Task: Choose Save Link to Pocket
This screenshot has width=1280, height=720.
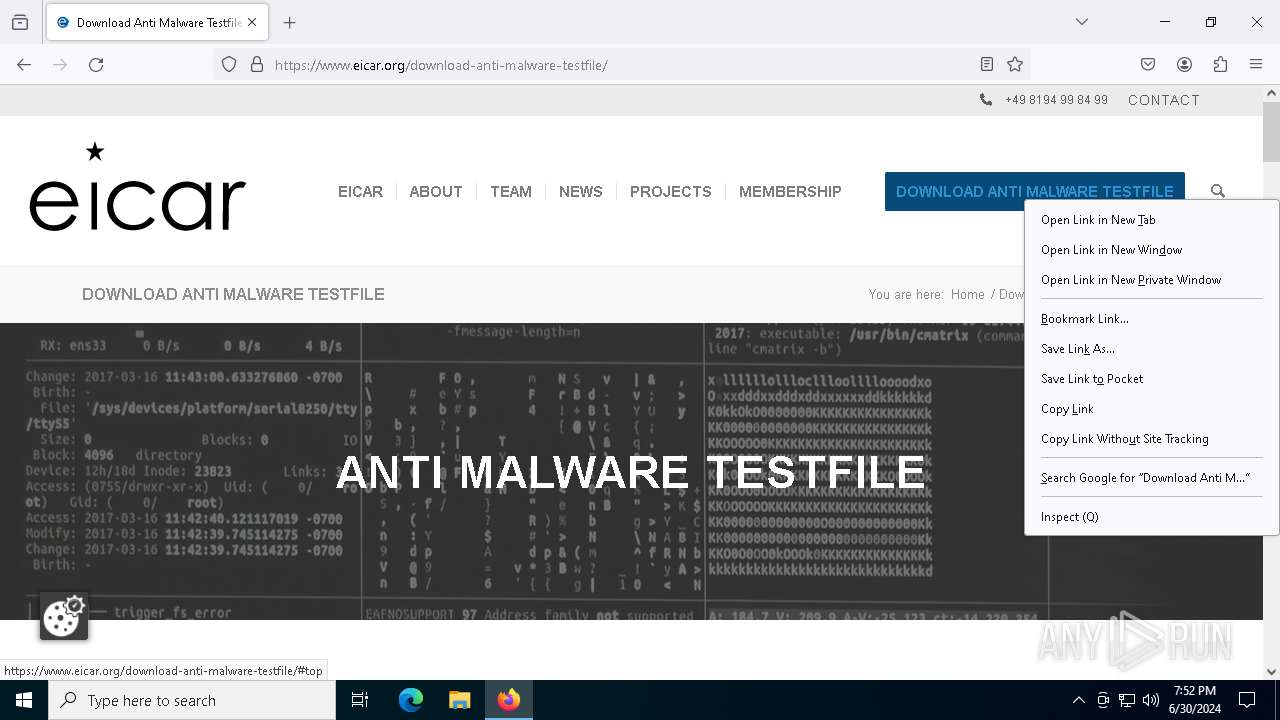Action: 1152,379
